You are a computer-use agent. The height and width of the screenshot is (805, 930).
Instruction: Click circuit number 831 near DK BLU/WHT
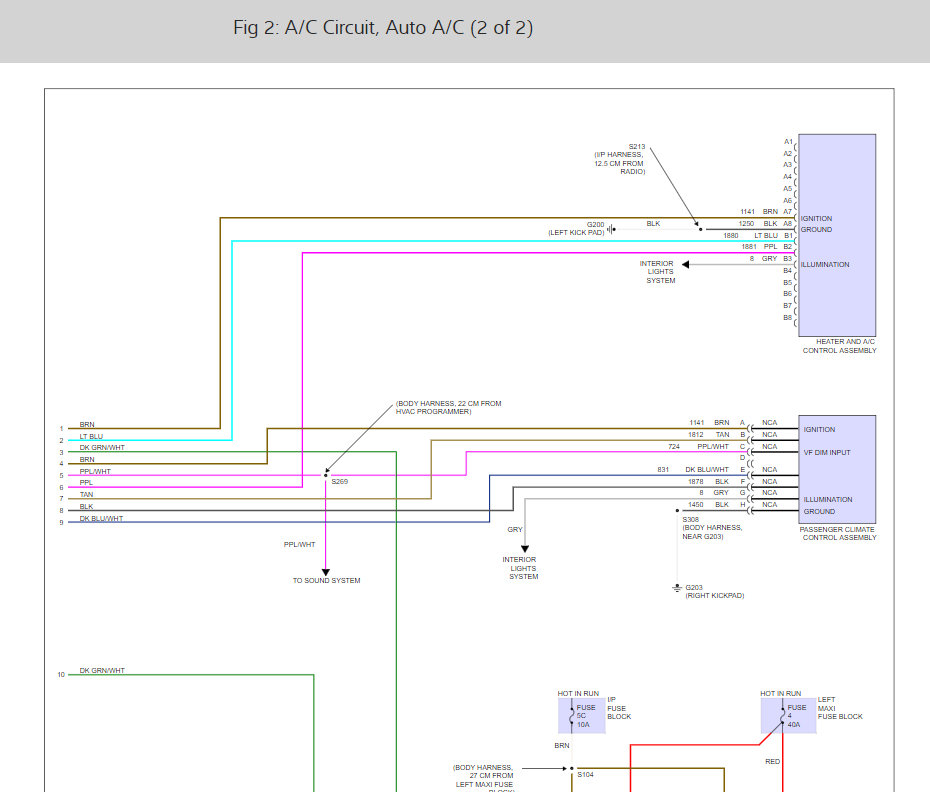663,470
